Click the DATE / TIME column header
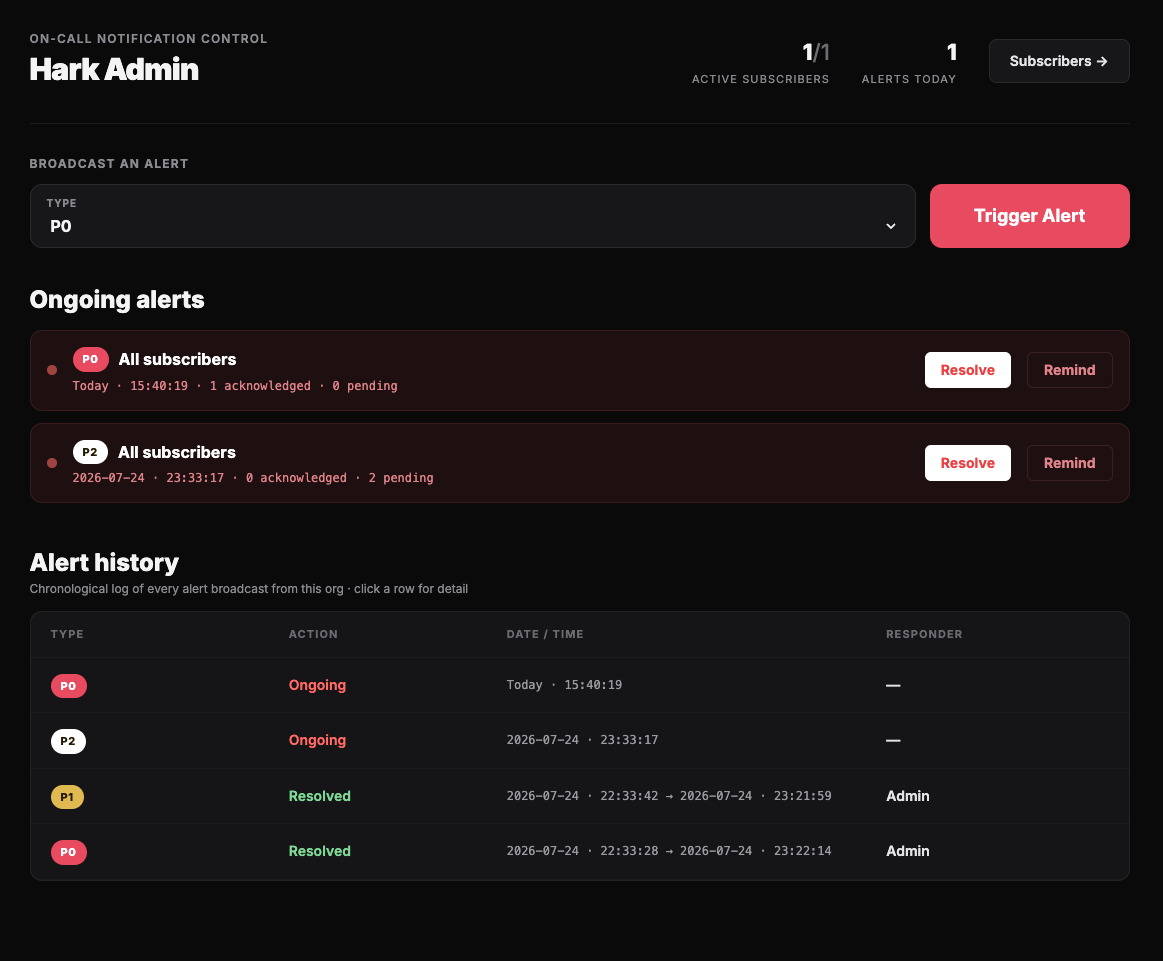The width and height of the screenshot is (1163, 961). click(545, 634)
